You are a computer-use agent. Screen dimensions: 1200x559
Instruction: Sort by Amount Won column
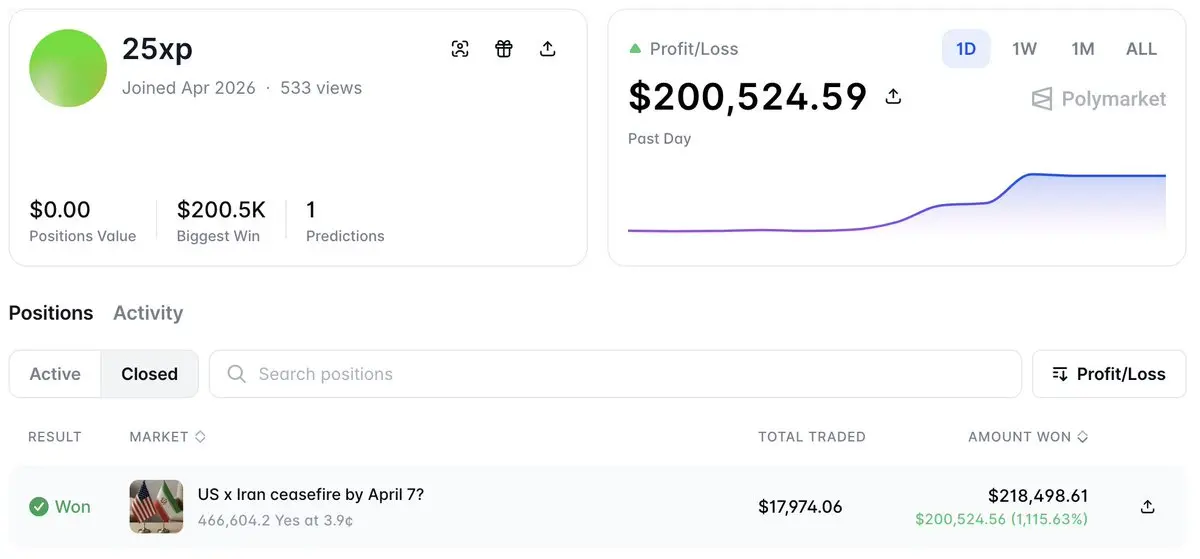[1027, 437]
